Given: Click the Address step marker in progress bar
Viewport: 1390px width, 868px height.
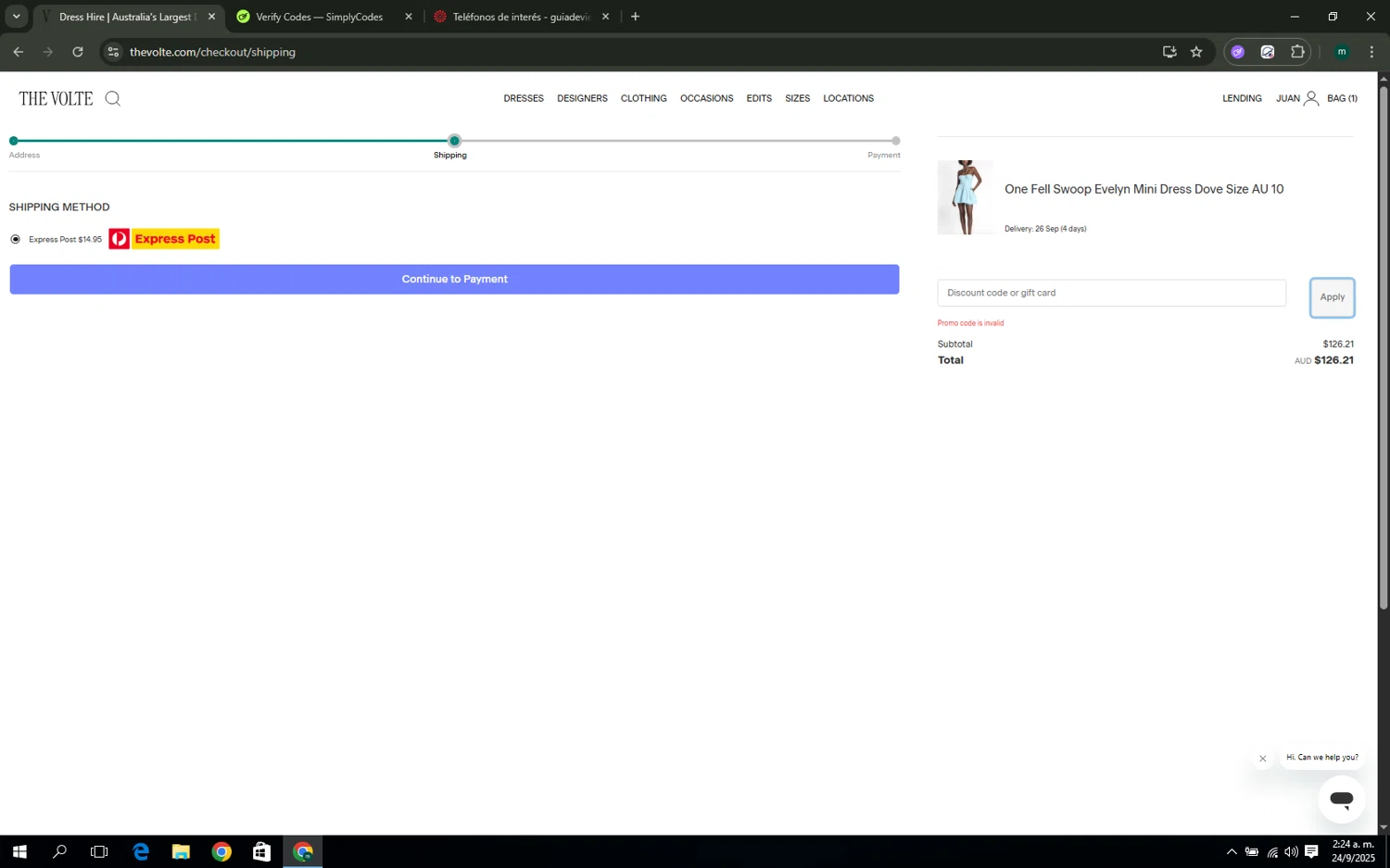Looking at the screenshot, I should tap(14, 141).
